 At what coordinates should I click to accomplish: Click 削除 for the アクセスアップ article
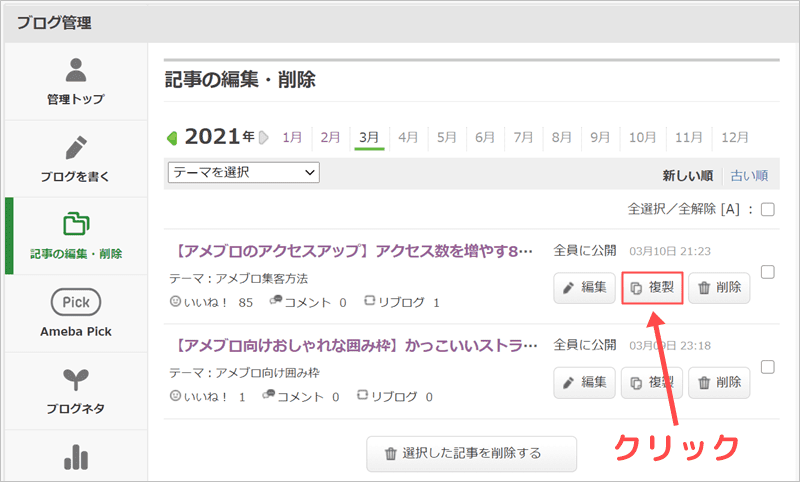pyautogui.click(x=719, y=288)
